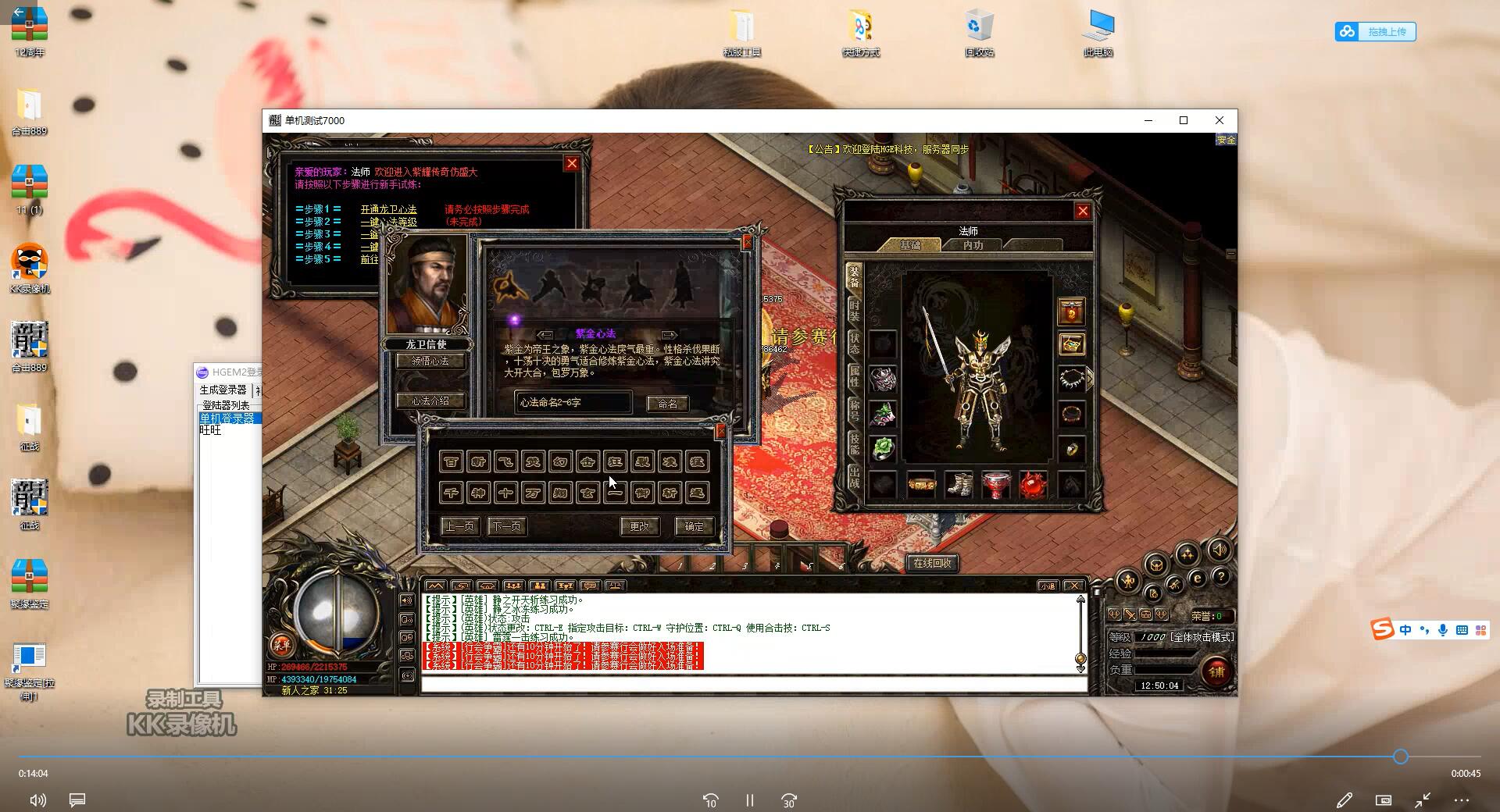The height and width of the screenshot is (812, 1500).
Task: Select the character tile 飞
Action: tap(505, 461)
